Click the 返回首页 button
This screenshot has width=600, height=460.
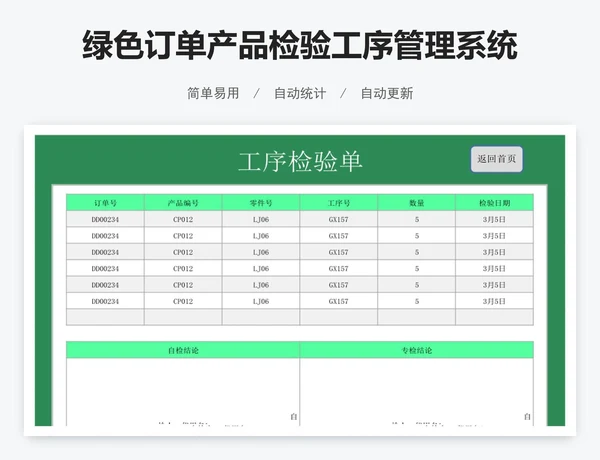(x=496, y=159)
